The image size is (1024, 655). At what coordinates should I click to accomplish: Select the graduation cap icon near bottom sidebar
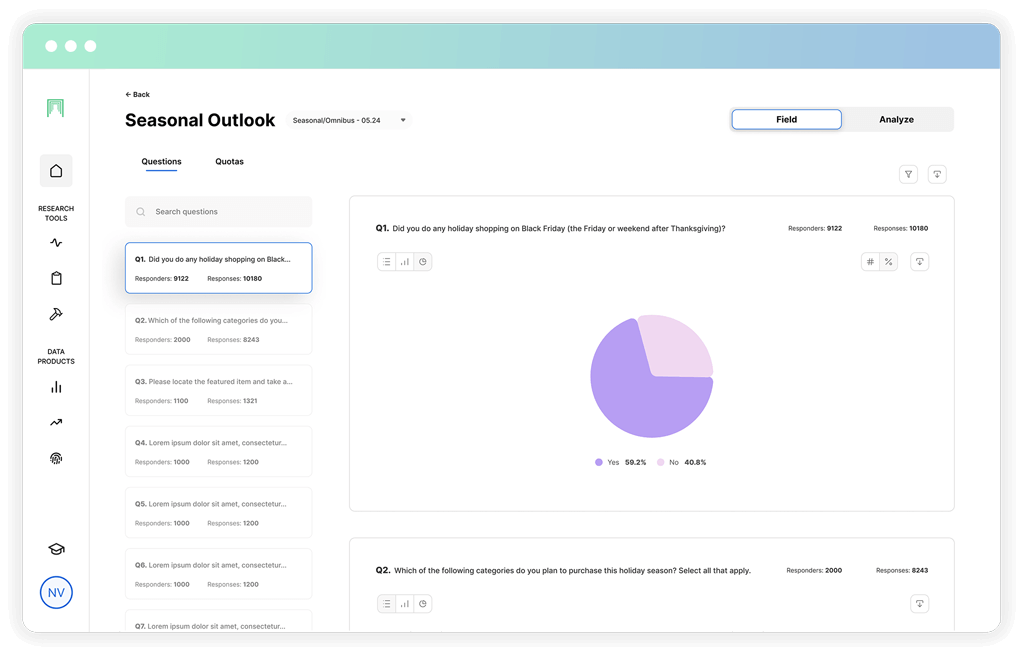point(56,549)
